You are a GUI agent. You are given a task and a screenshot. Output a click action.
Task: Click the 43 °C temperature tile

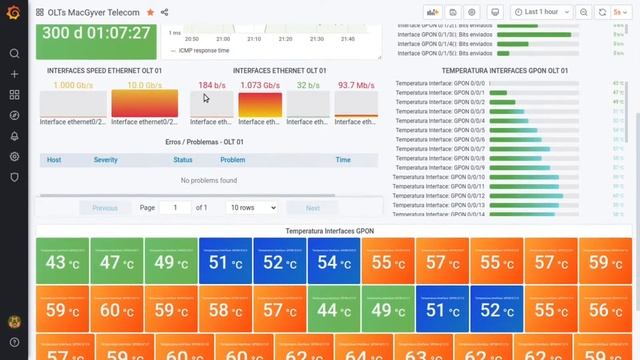point(62,261)
